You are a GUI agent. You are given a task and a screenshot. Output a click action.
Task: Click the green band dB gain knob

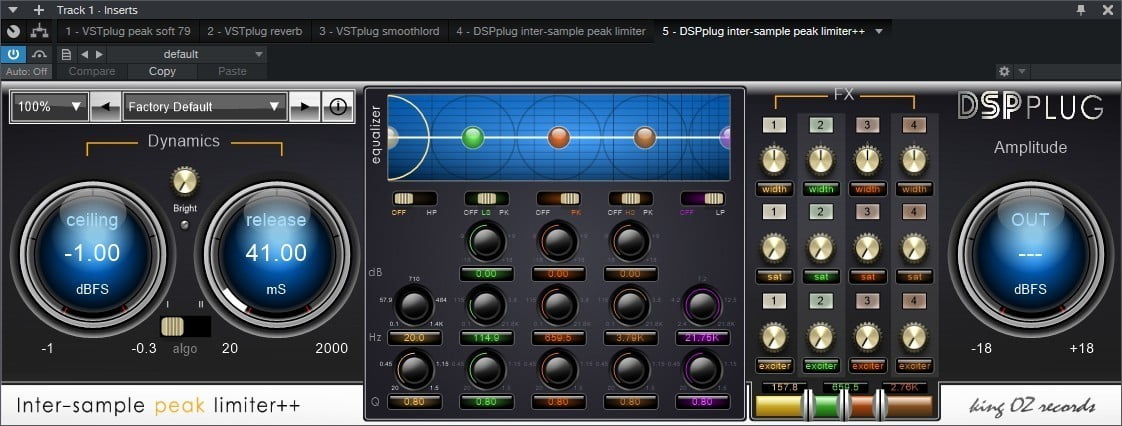coord(487,241)
